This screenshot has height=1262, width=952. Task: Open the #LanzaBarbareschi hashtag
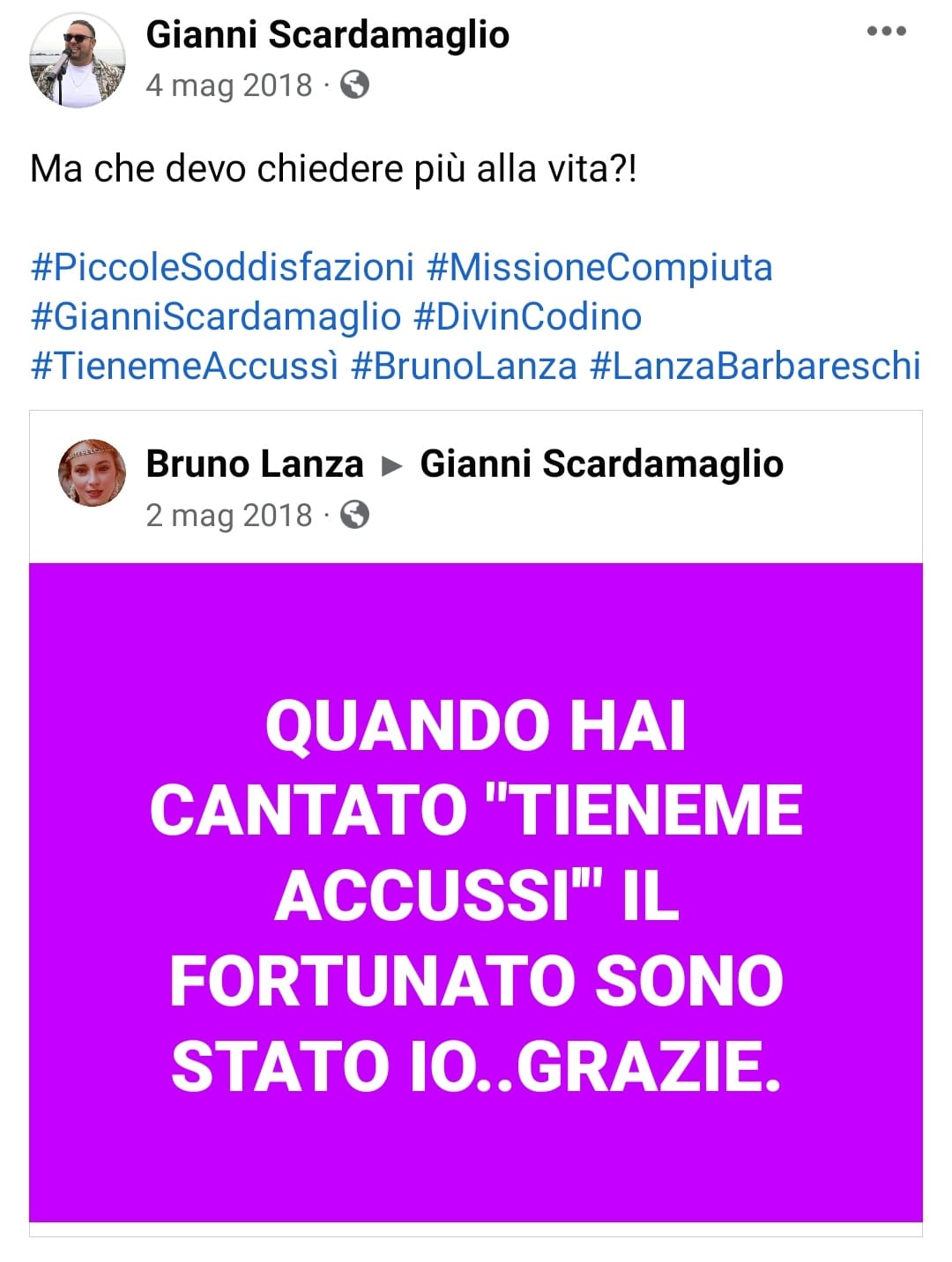click(755, 366)
